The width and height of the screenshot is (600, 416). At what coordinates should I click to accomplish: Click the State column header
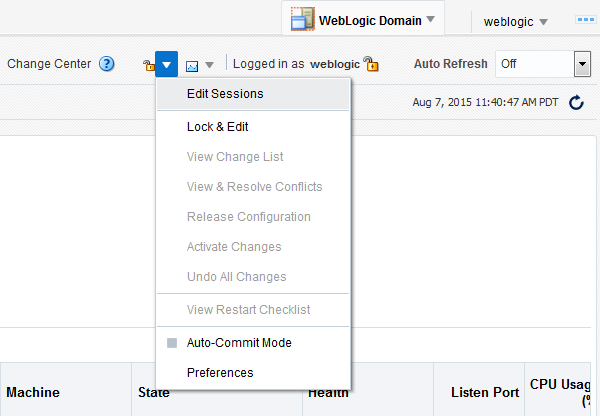pos(154,393)
